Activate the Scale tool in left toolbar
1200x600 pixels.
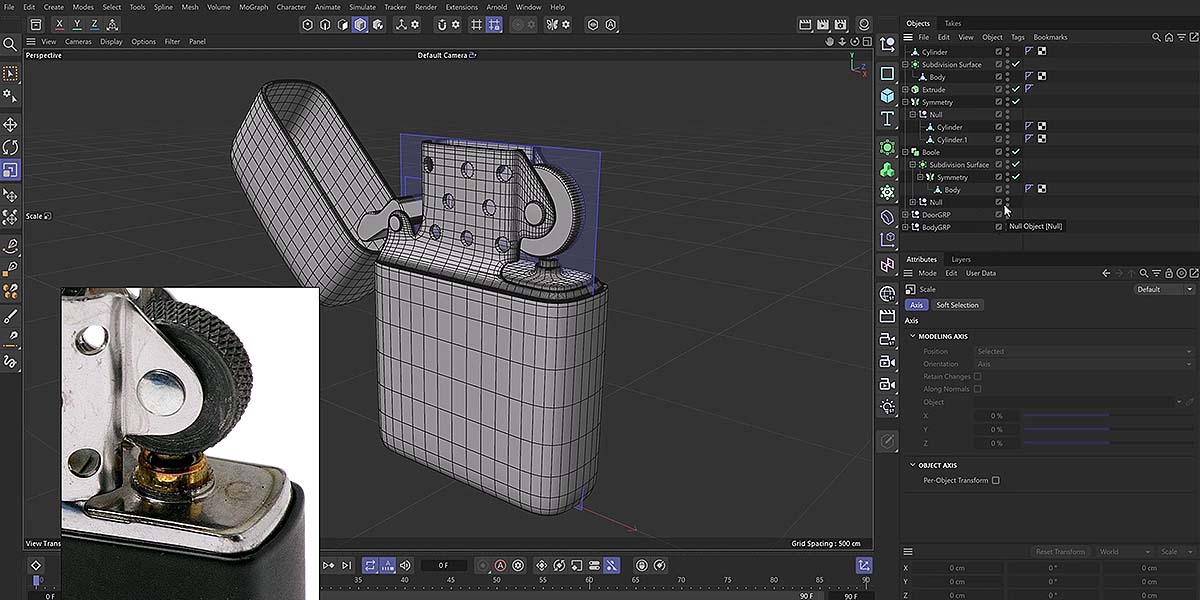click(10, 171)
